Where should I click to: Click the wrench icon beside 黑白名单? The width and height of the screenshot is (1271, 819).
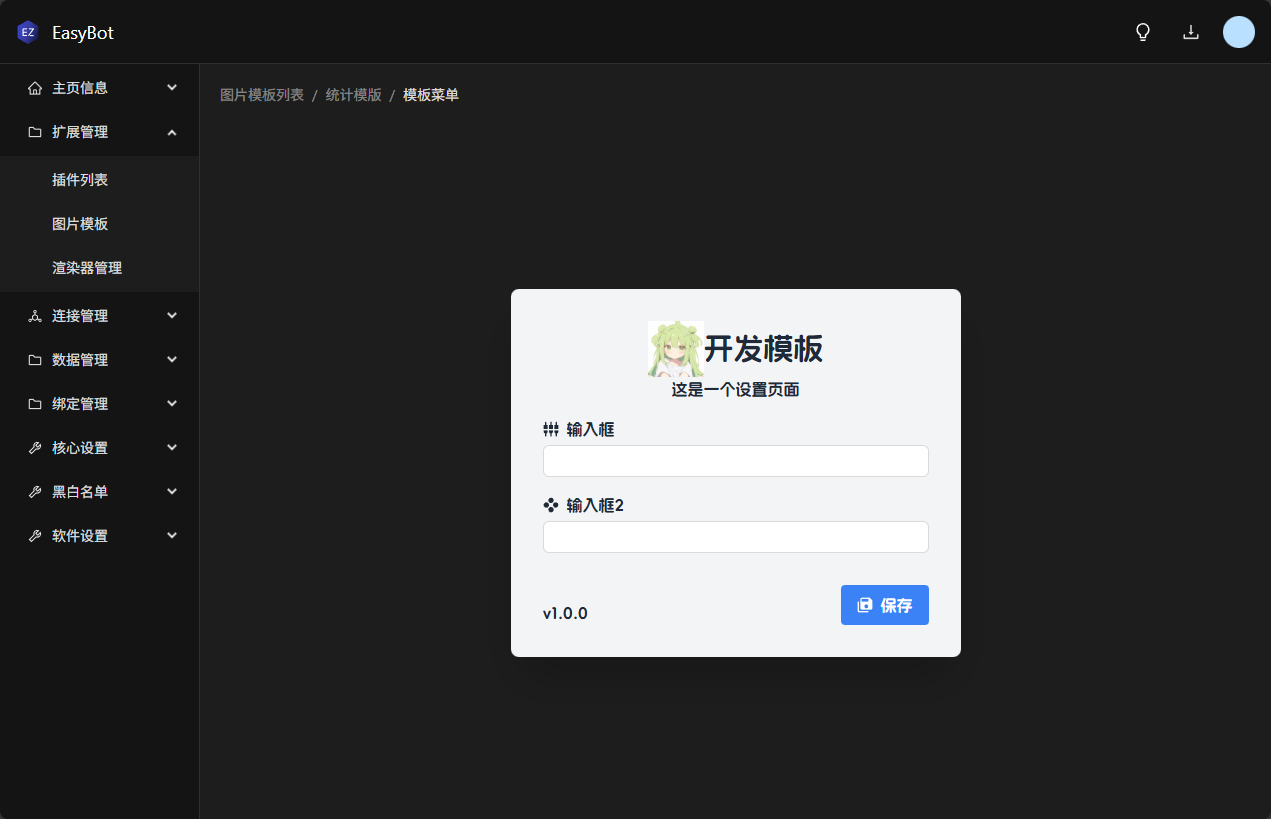[x=35, y=492]
